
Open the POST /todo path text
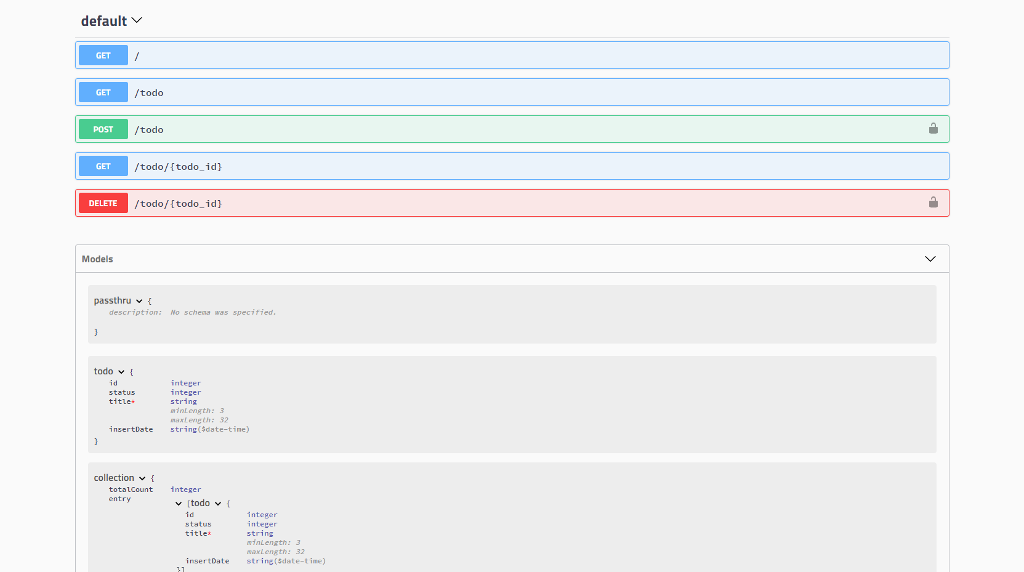point(149,130)
